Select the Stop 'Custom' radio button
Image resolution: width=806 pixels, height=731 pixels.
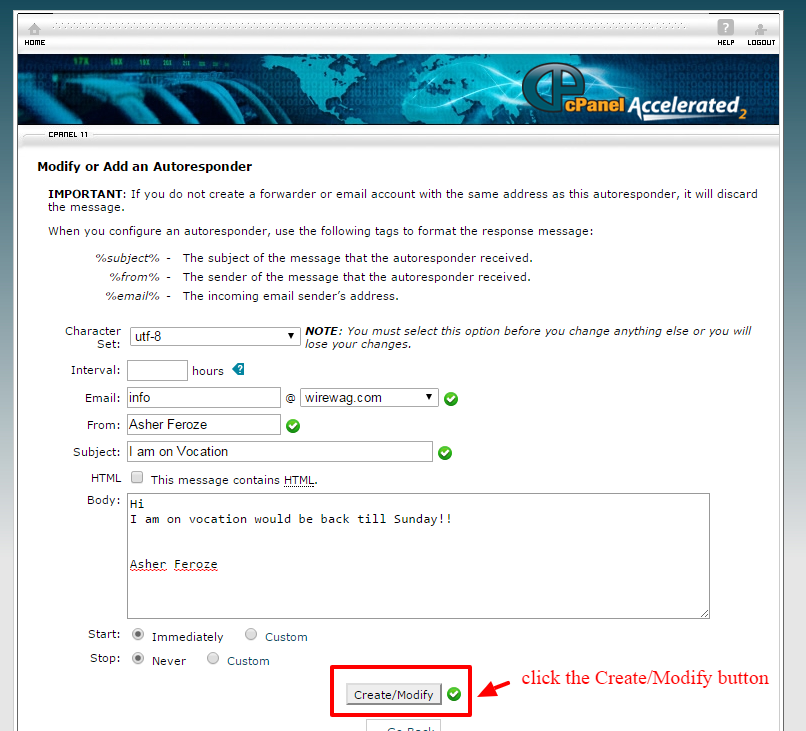213,659
